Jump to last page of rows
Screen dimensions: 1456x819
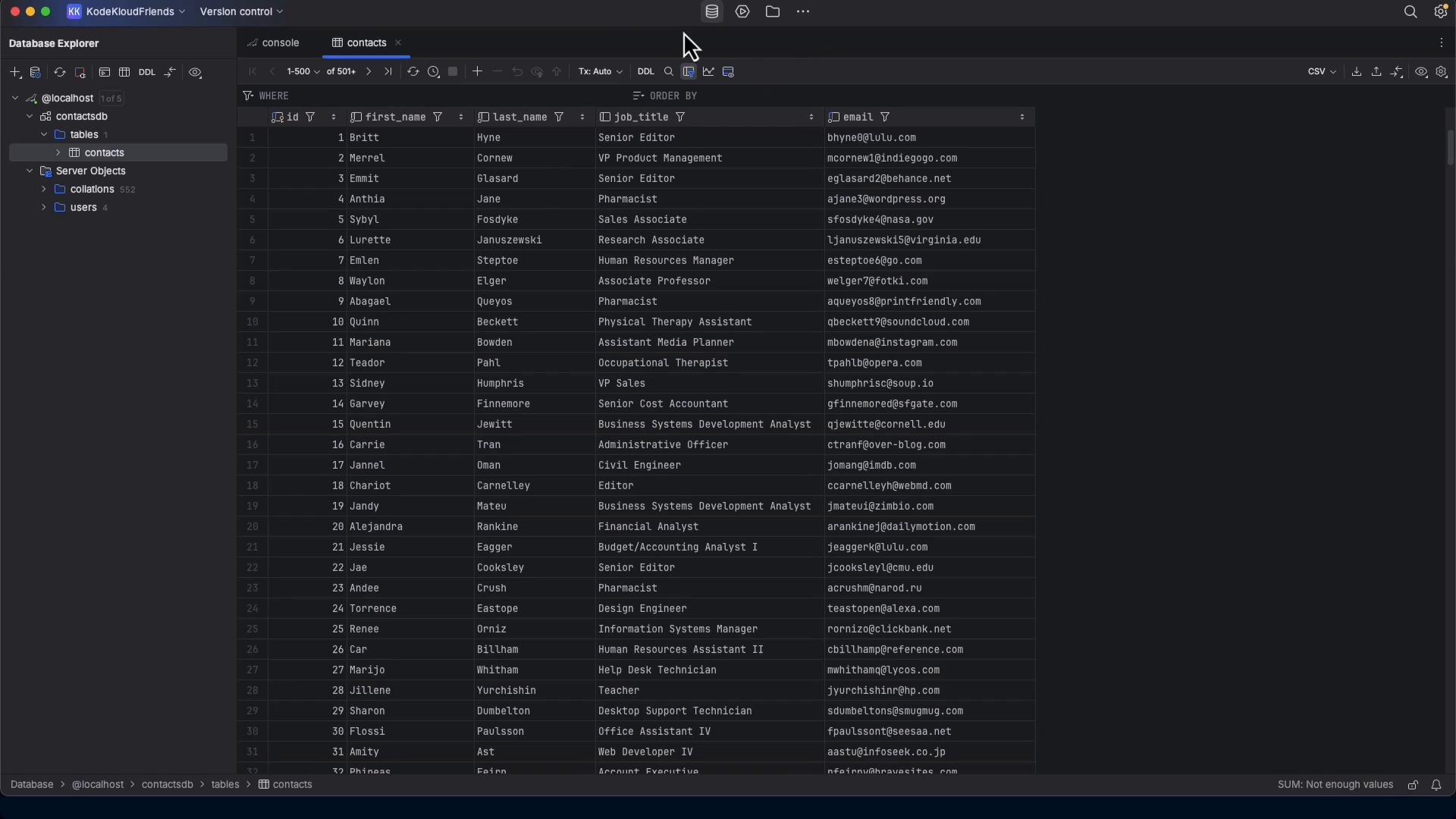[x=388, y=72]
